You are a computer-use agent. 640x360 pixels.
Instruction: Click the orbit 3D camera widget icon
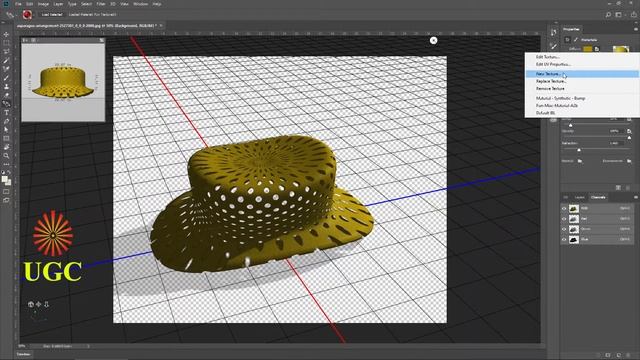(x=31, y=304)
